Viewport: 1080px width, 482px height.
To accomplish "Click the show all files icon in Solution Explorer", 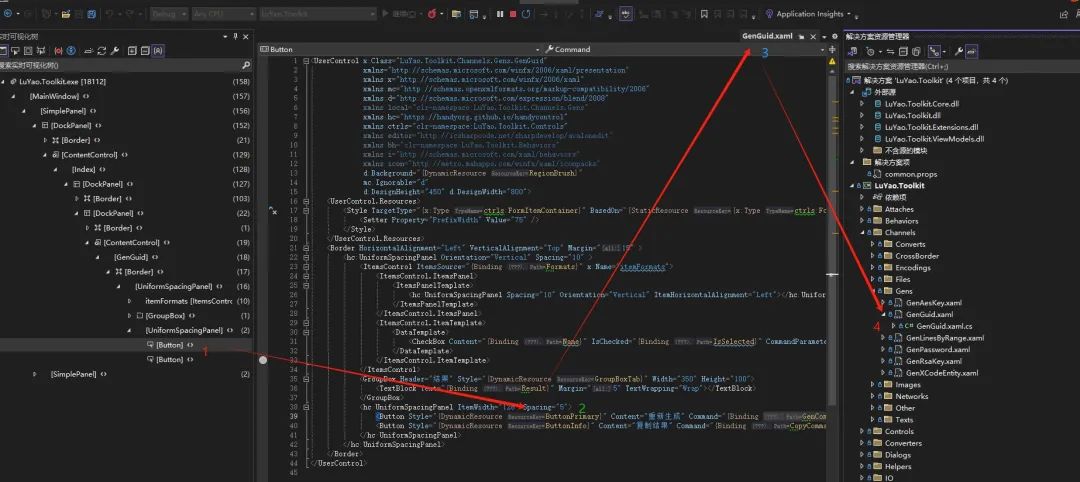I will [x=917, y=51].
